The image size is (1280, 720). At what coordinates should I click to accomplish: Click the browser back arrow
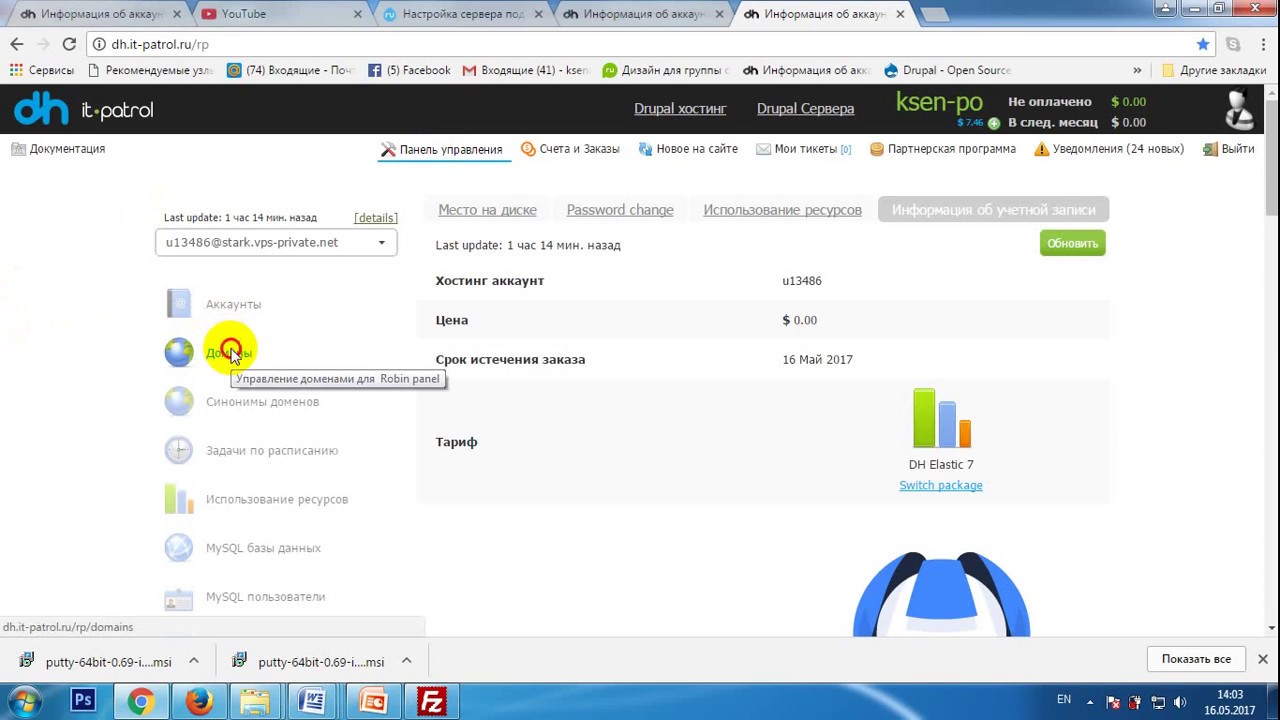(17, 44)
